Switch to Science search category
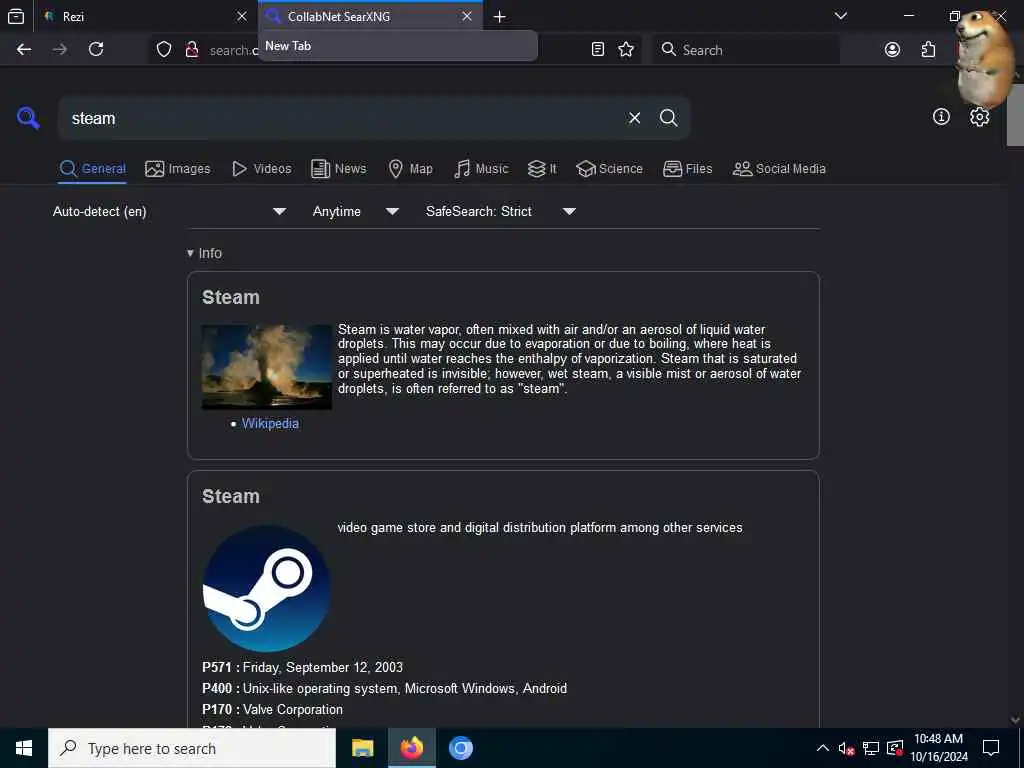1024x768 pixels. [x=609, y=169]
